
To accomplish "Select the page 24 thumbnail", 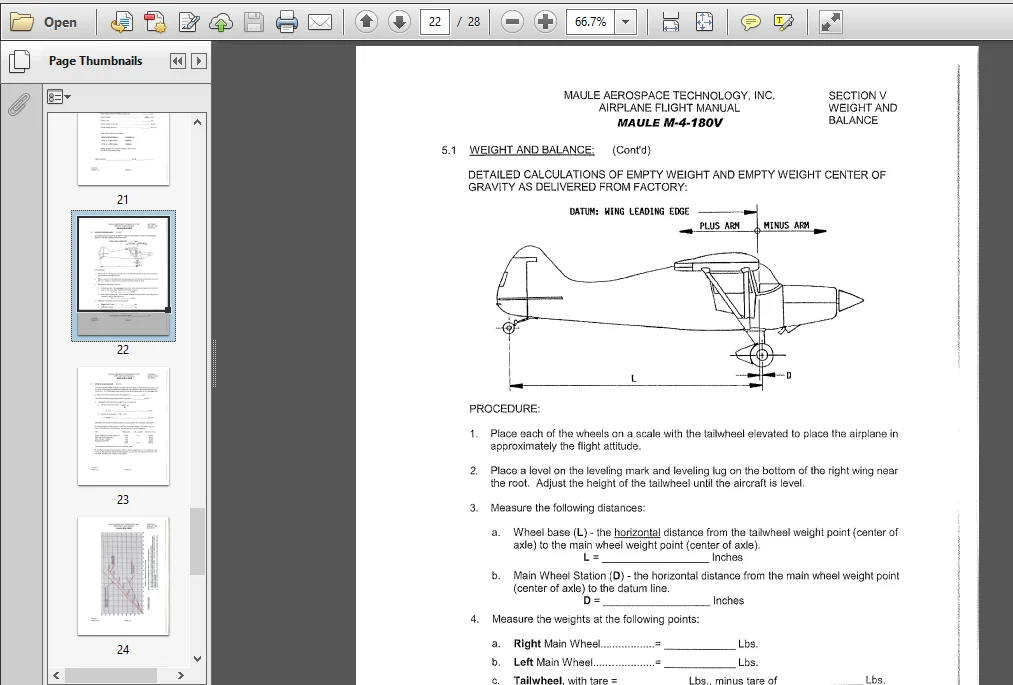I will click(123, 576).
